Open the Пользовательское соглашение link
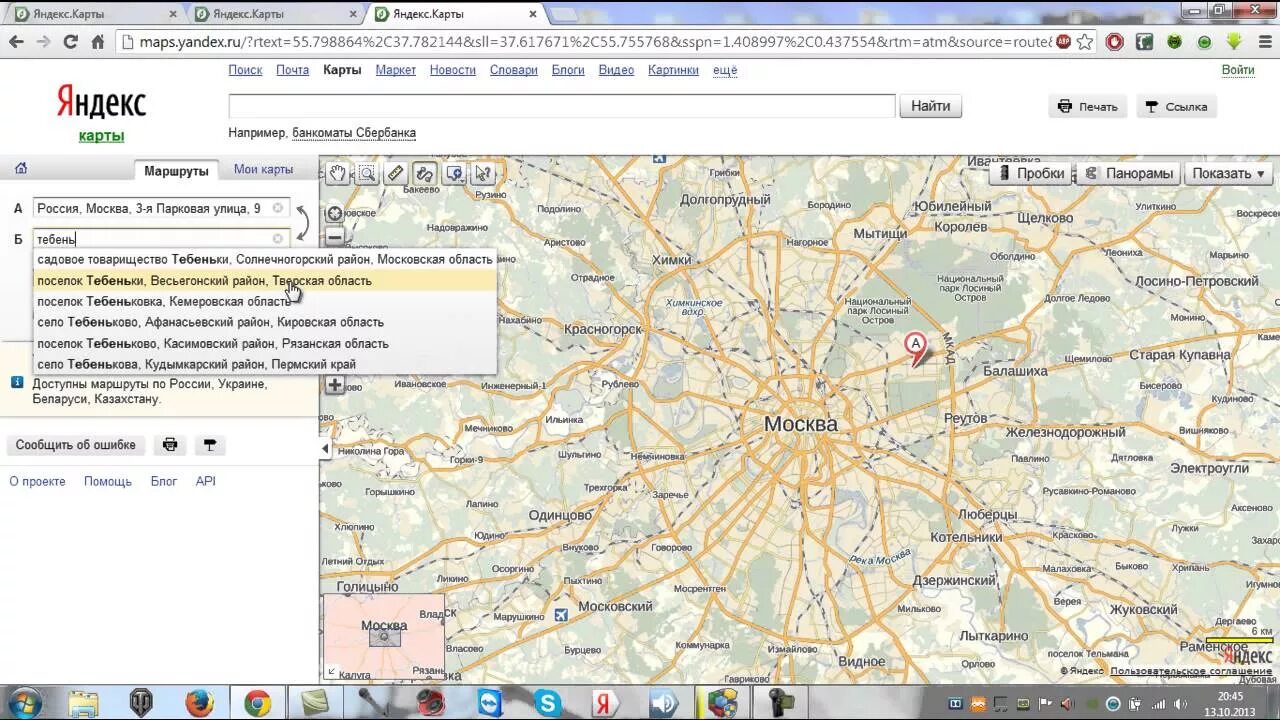This screenshot has width=1280, height=720. coord(1191,671)
